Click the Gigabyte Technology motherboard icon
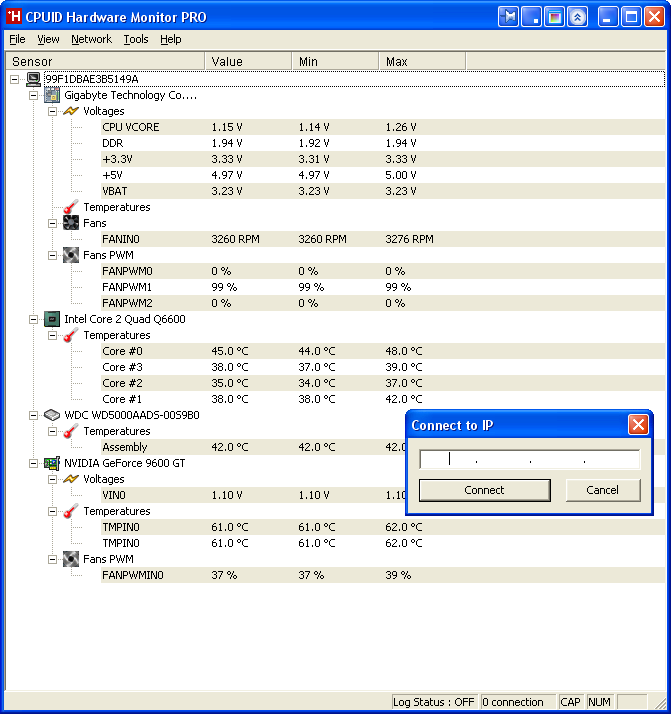 click(x=52, y=95)
